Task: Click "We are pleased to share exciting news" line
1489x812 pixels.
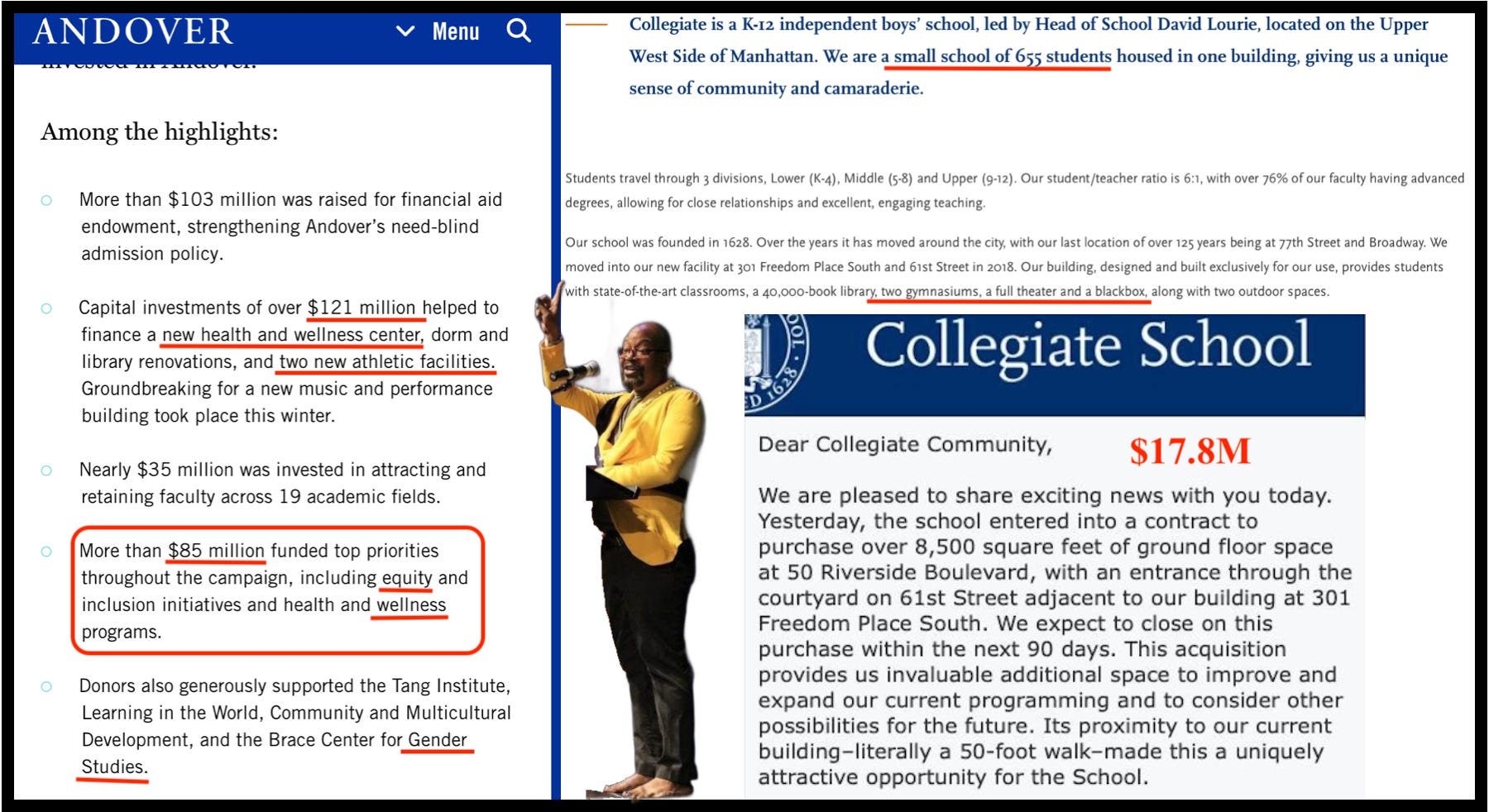Action: click(1045, 496)
